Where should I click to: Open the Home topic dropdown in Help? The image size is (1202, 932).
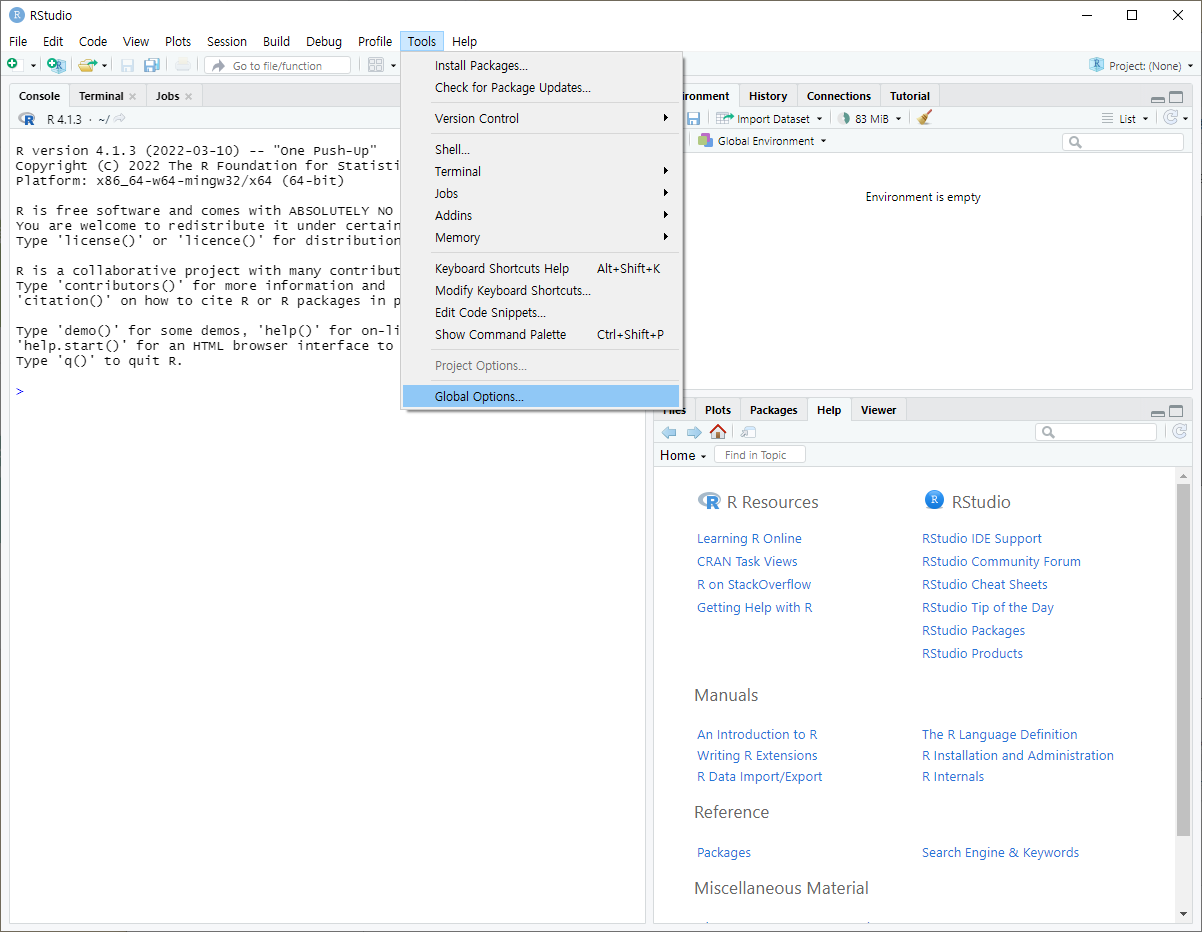[683, 455]
